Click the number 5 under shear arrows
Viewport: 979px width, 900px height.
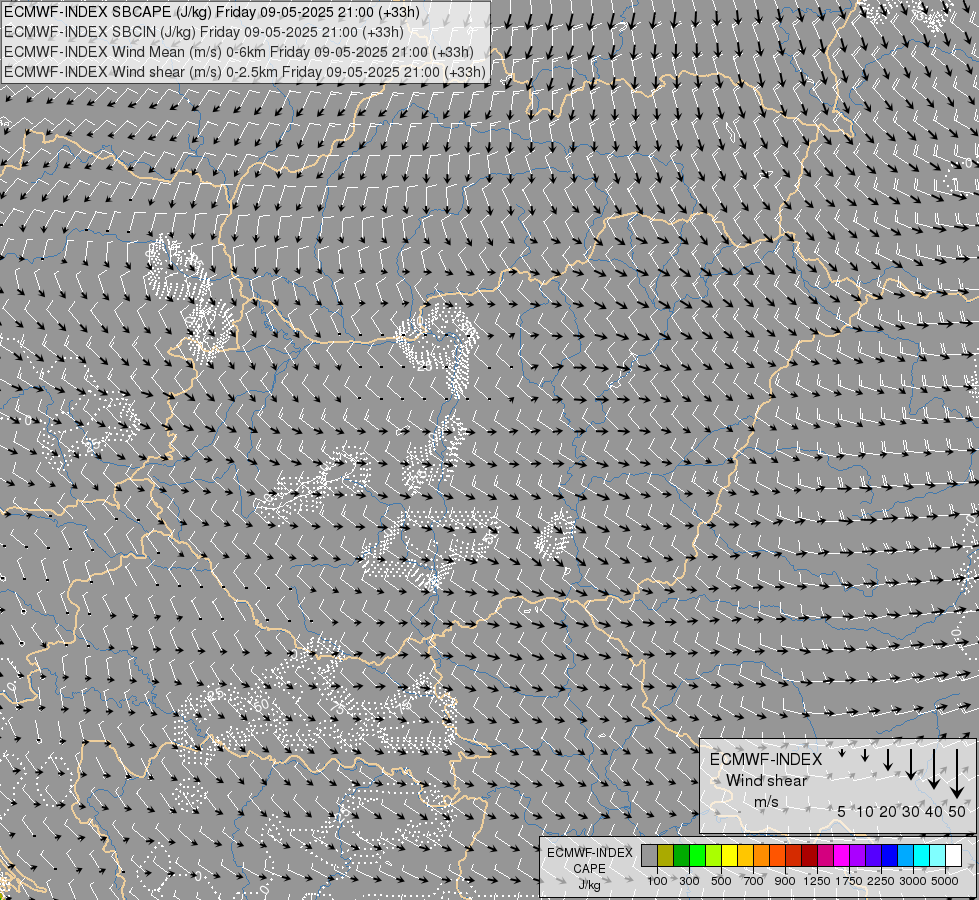pyautogui.click(x=842, y=811)
